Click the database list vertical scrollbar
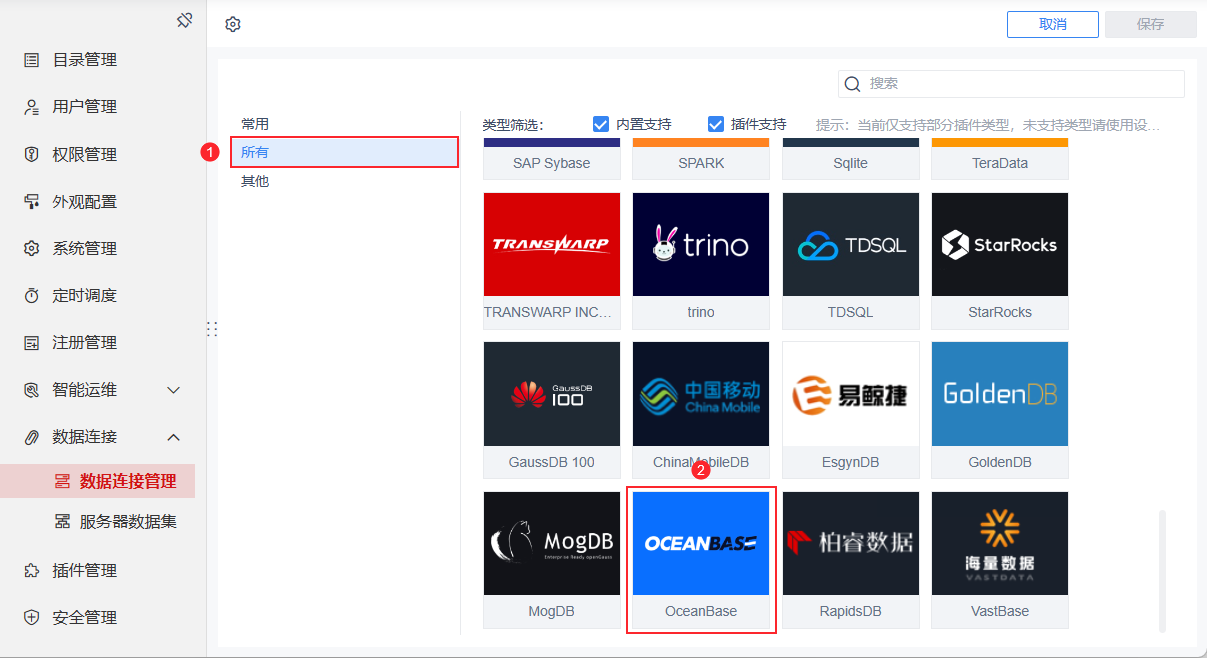This screenshot has height=658, width=1207. click(1162, 570)
